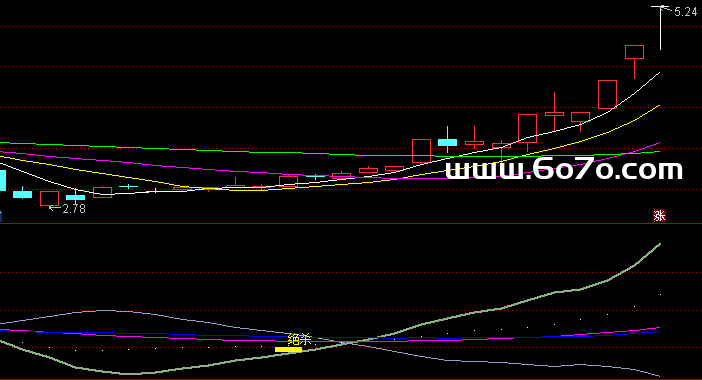Click the 5.24 high price label
702x380 pixels.
[x=685, y=12]
